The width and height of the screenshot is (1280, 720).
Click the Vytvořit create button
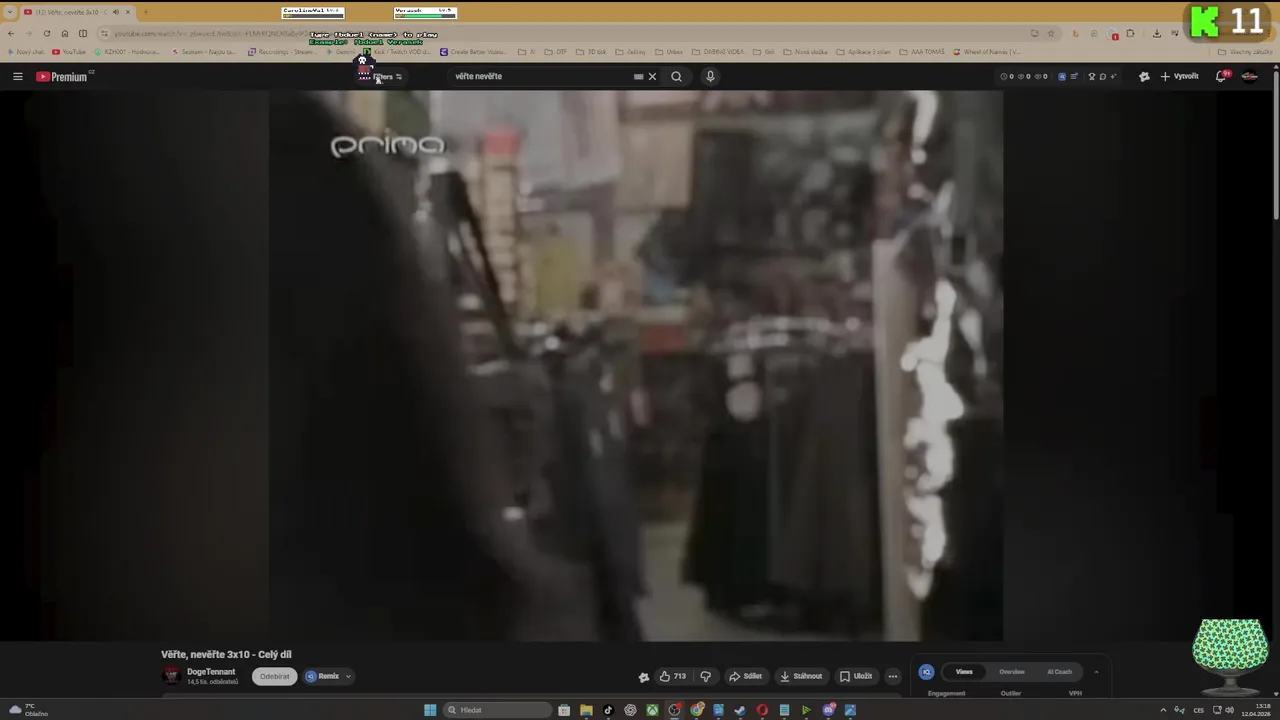click(x=1179, y=76)
